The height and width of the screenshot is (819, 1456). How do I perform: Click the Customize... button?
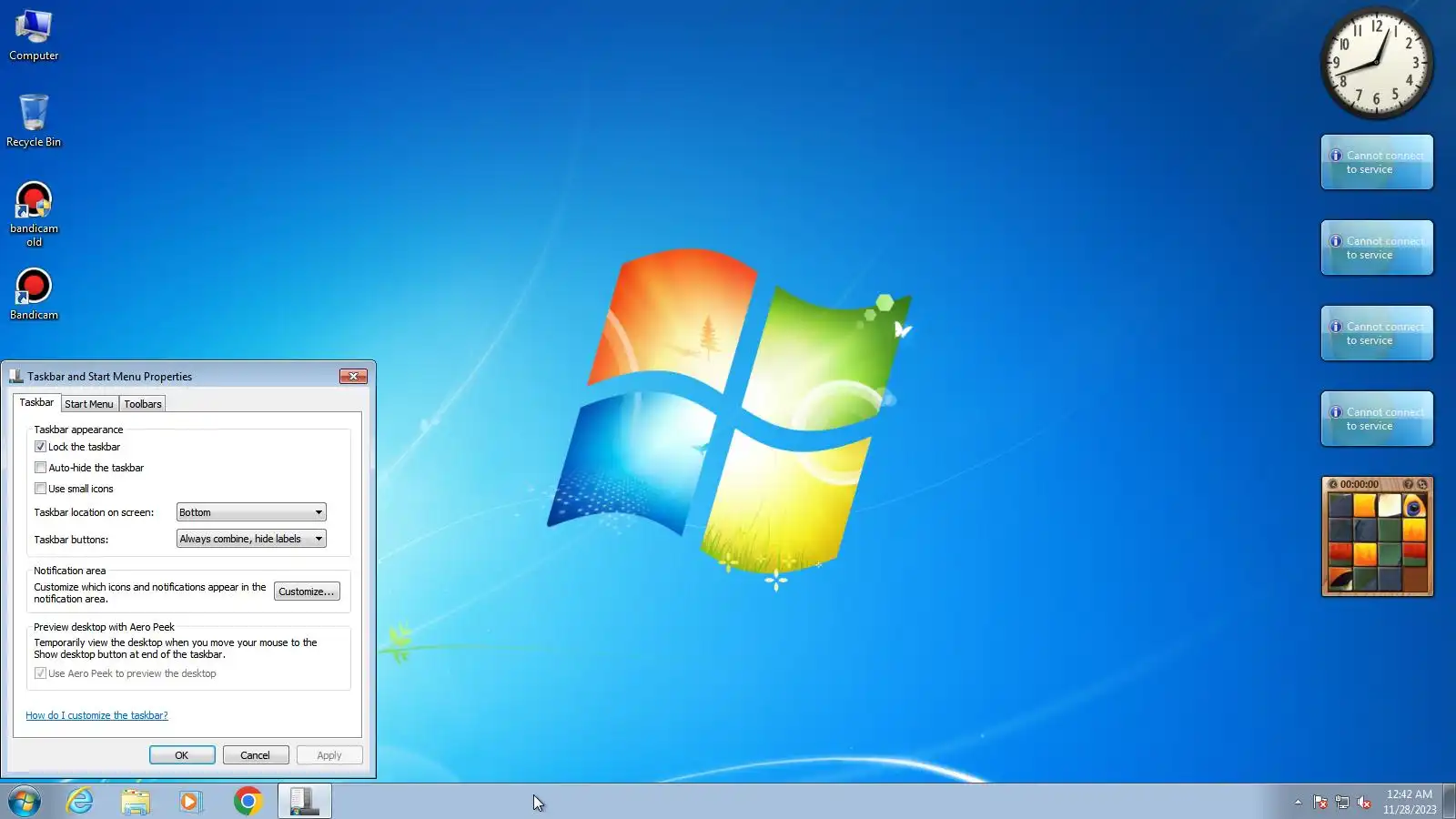pyautogui.click(x=307, y=591)
